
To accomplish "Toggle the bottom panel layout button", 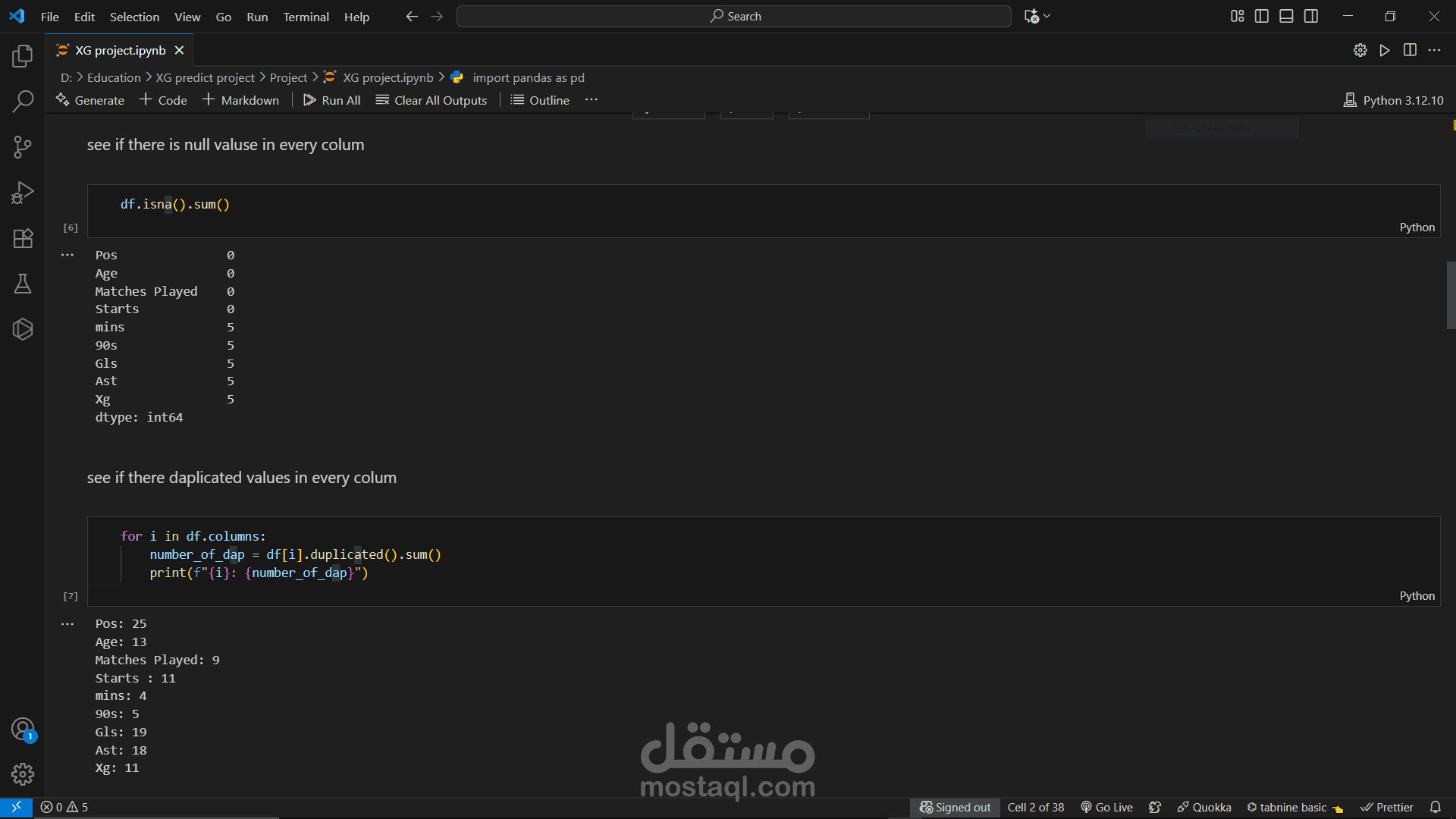I will click(1286, 16).
